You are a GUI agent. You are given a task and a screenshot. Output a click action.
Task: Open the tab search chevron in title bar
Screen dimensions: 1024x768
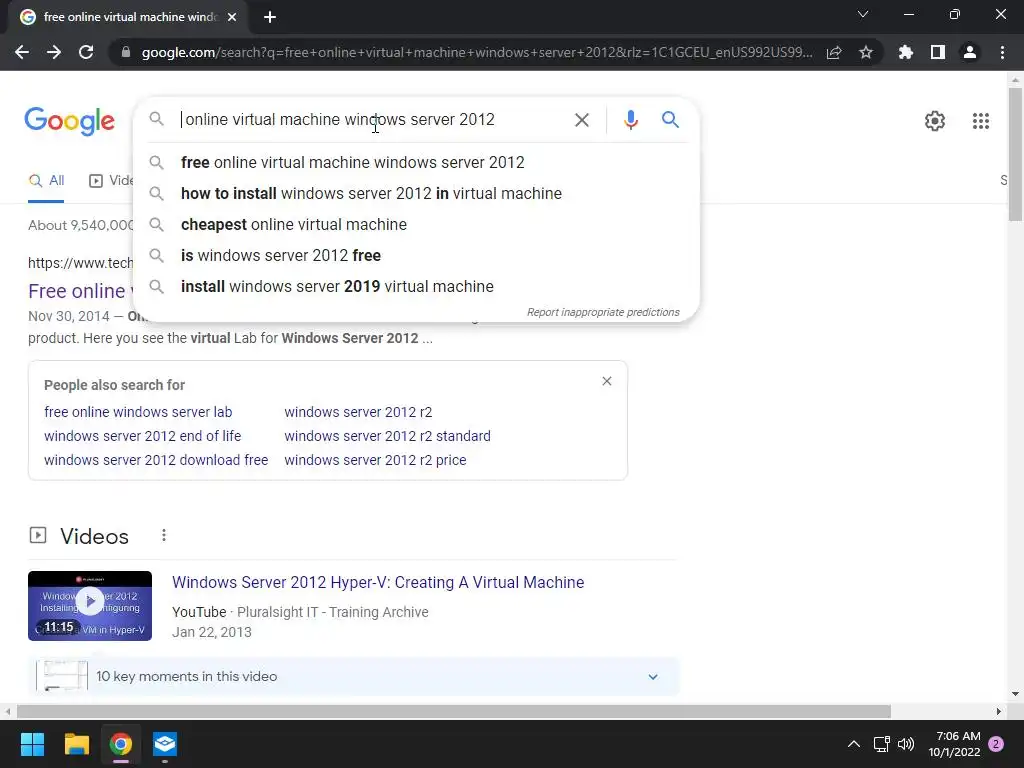(863, 14)
